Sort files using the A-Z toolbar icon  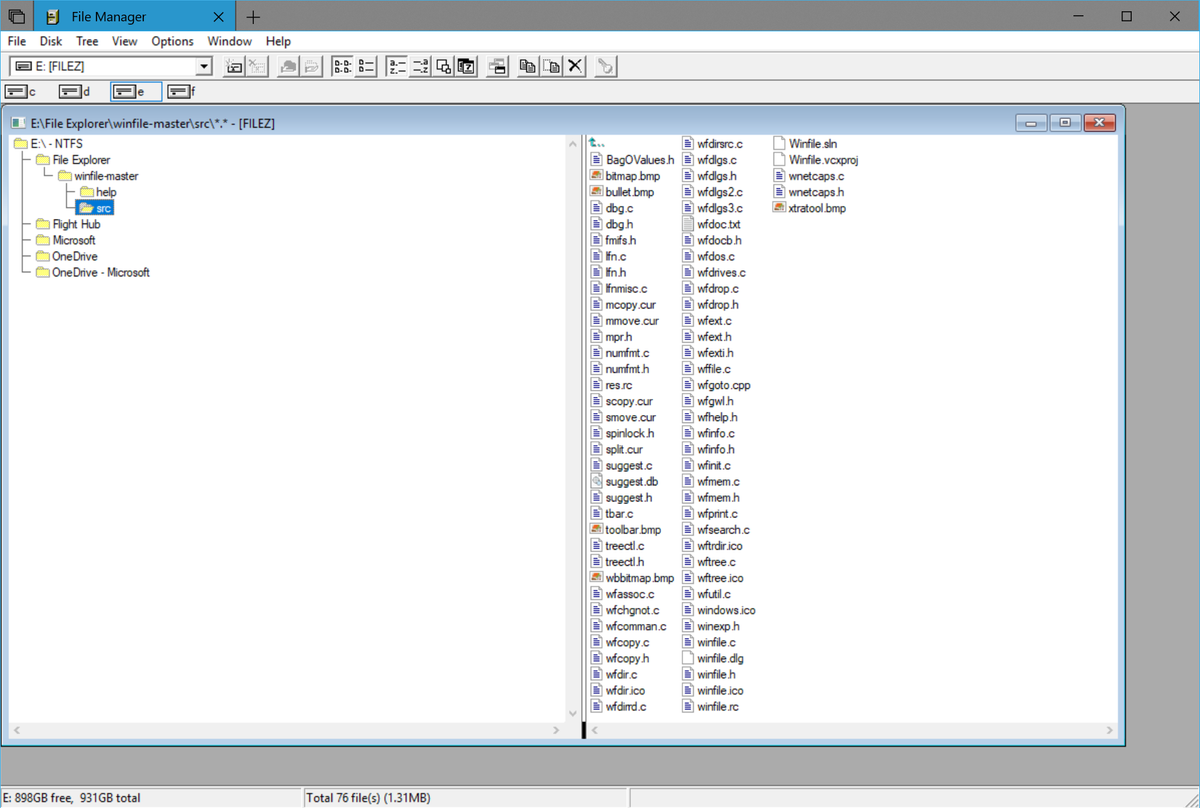[x=397, y=66]
